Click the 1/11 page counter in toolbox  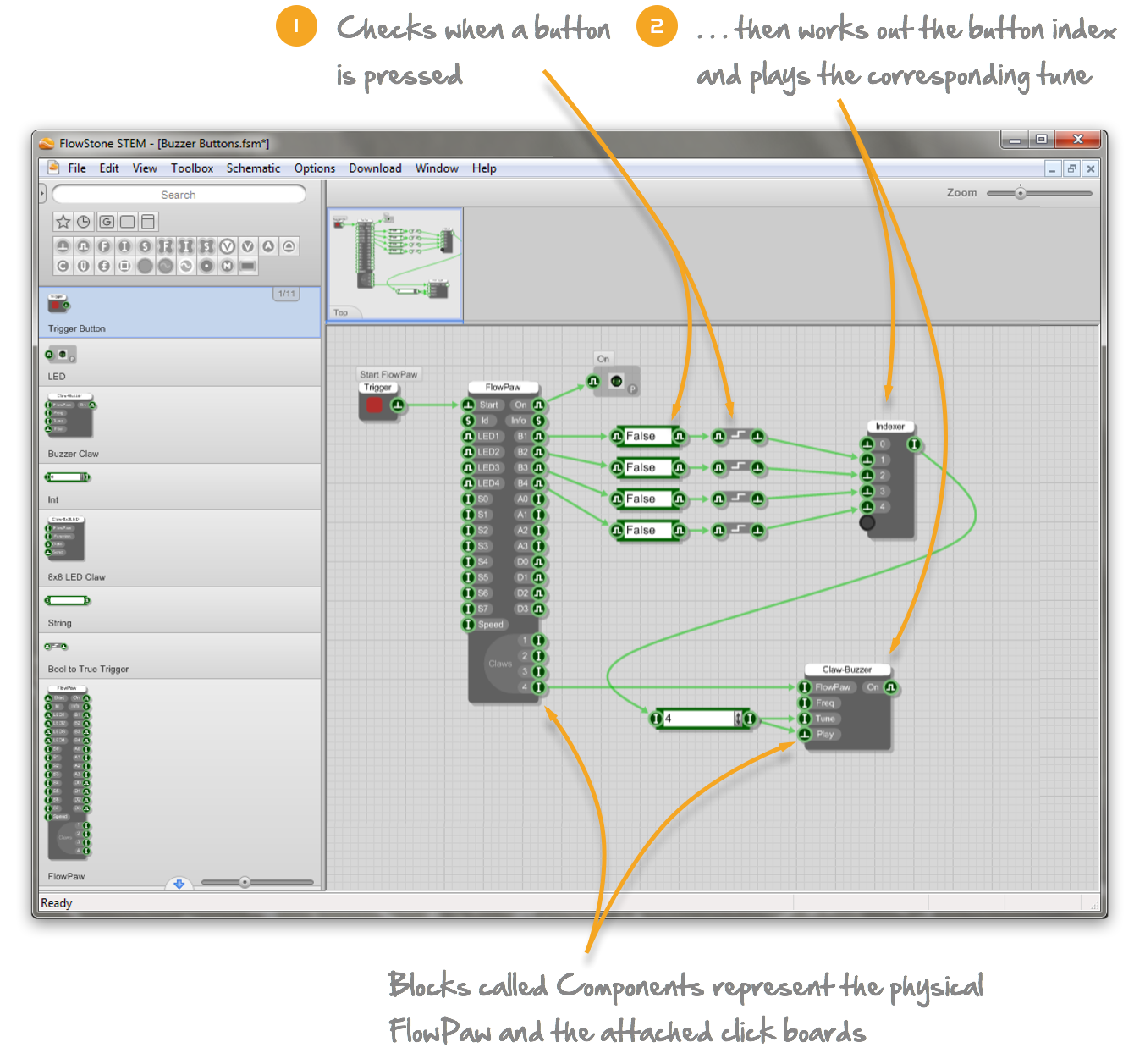tap(287, 294)
